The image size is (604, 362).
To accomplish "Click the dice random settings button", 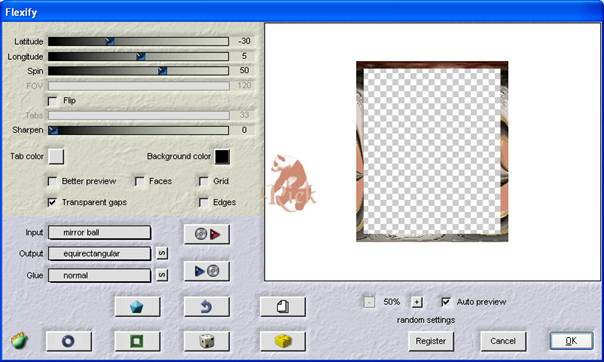I will click(206, 341).
